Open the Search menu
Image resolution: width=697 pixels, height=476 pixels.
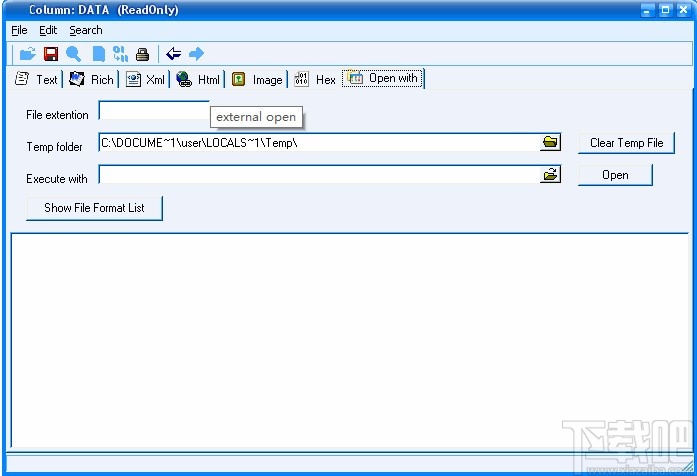tap(86, 30)
